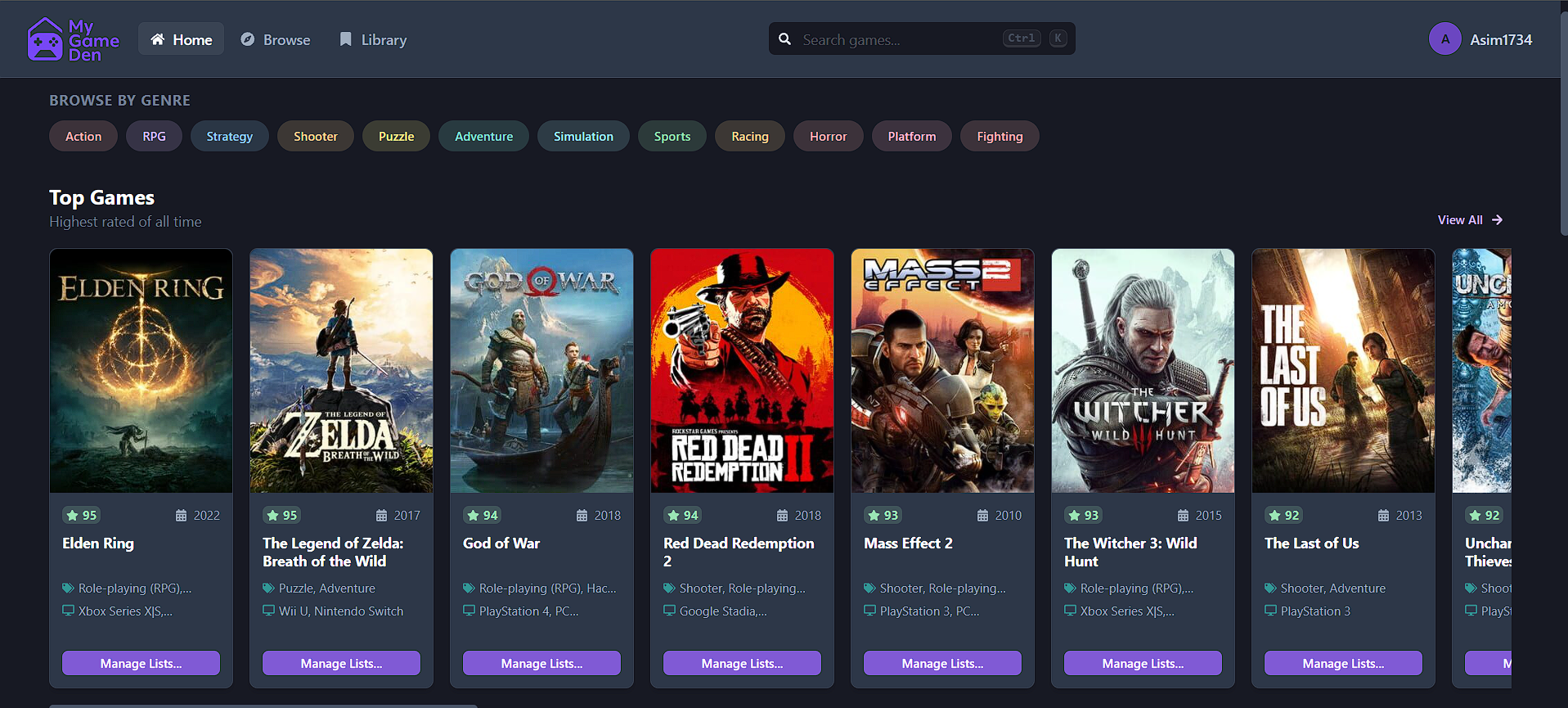Click the Mass Effect 2 game title
This screenshot has width=1568, height=708.
(x=908, y=543)
